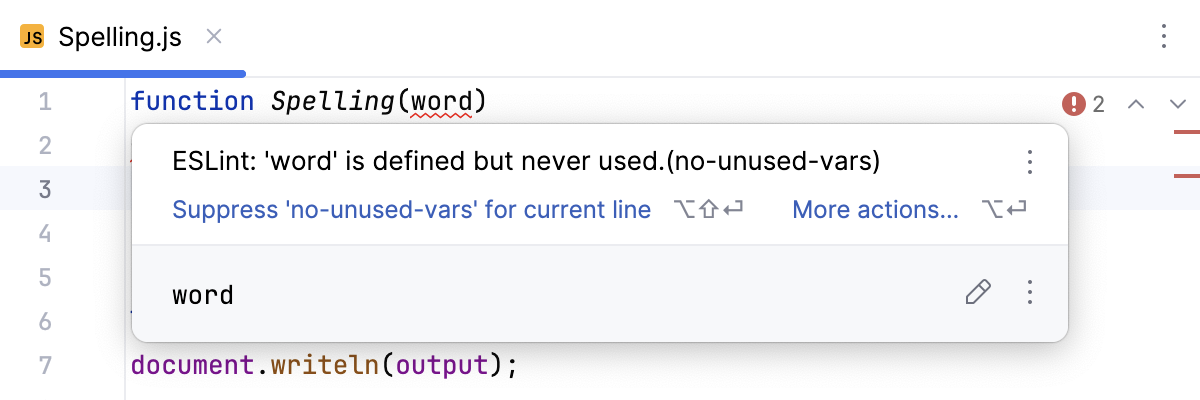Close the Spelling.js tab
1200x400 pixels.
[213, 38]
